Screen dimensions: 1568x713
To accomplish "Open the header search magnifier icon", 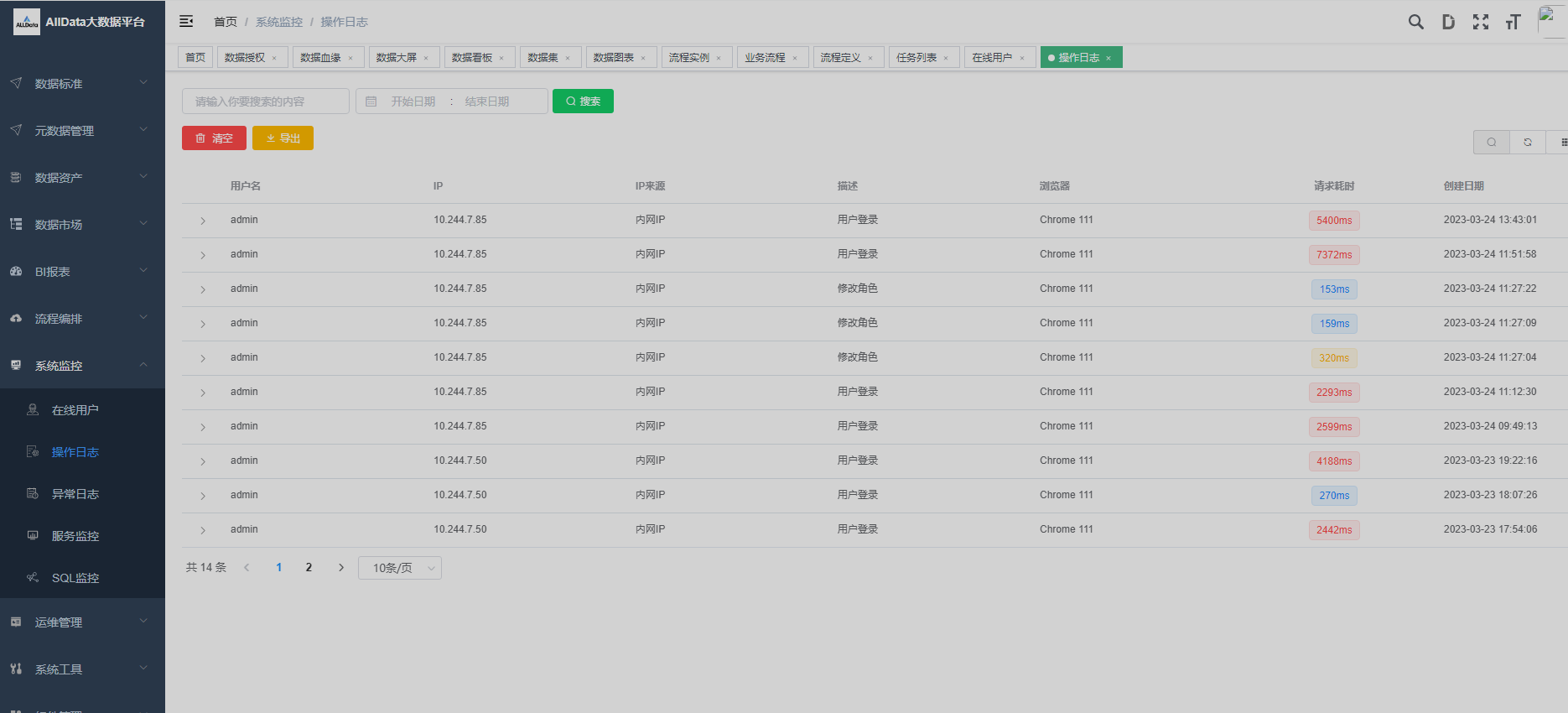I will [x=1415, y=22].
